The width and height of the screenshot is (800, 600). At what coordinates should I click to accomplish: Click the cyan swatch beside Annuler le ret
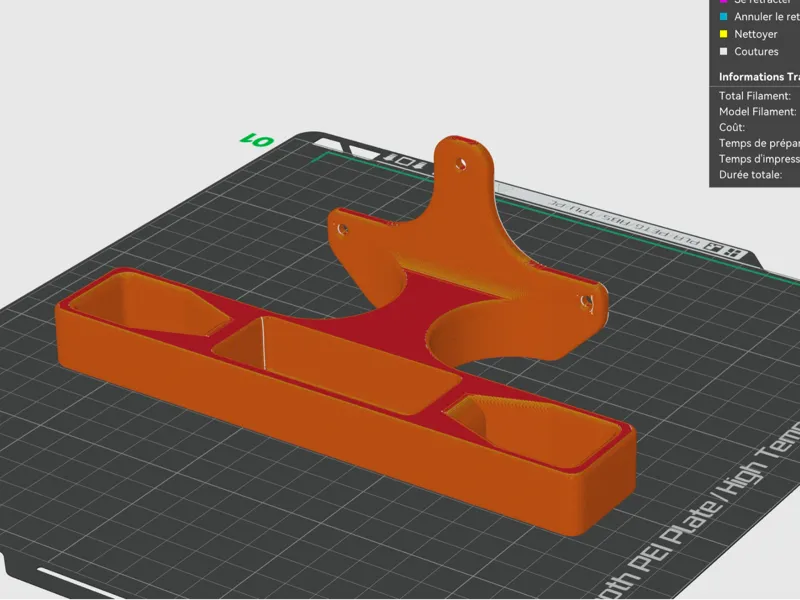point(723,17)
